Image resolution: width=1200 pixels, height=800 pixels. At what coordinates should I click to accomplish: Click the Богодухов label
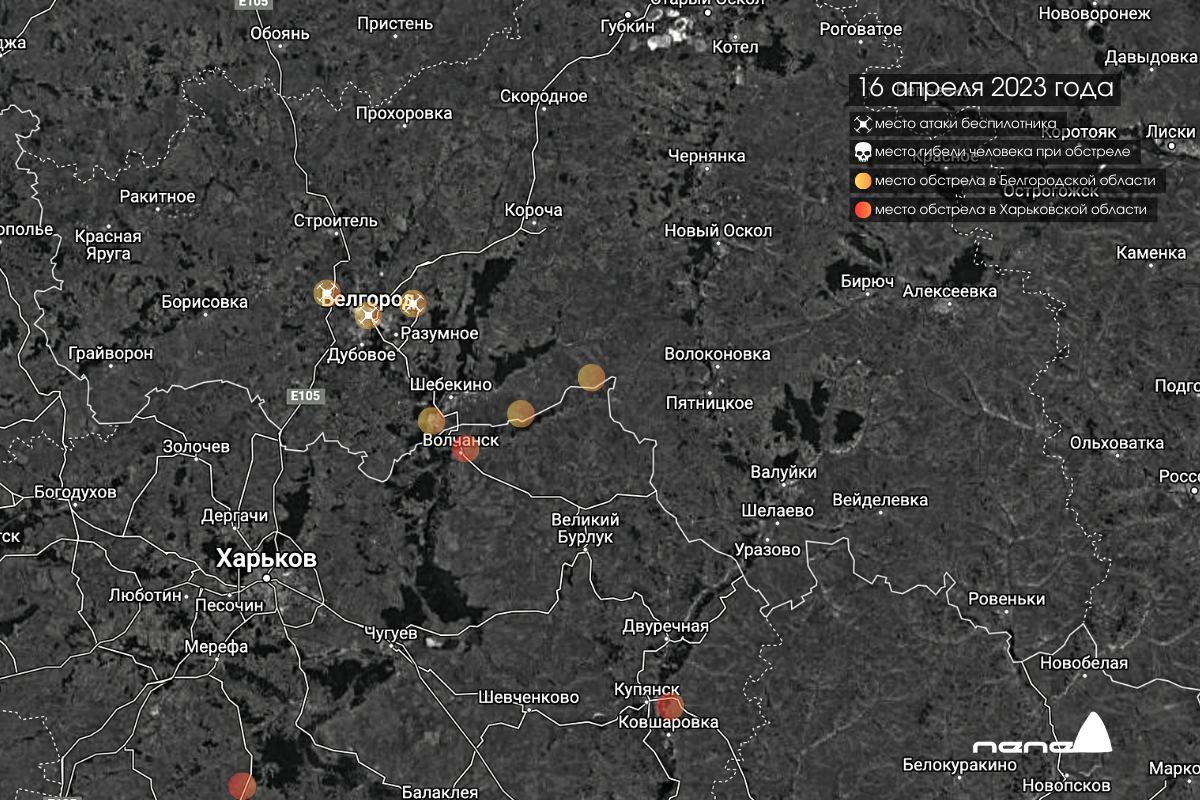[x=75, y=492]
